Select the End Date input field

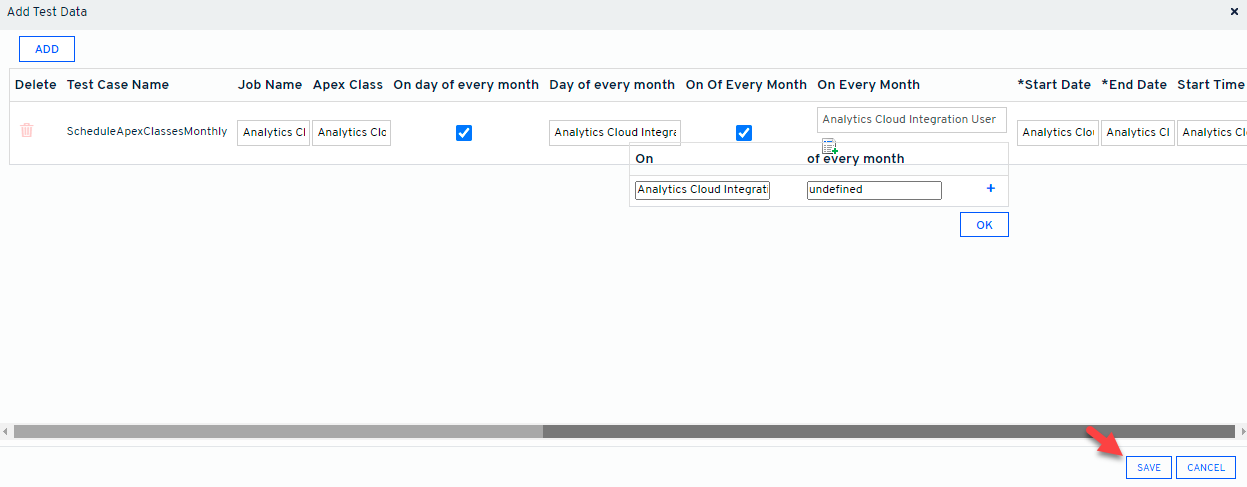point(1137,133)
